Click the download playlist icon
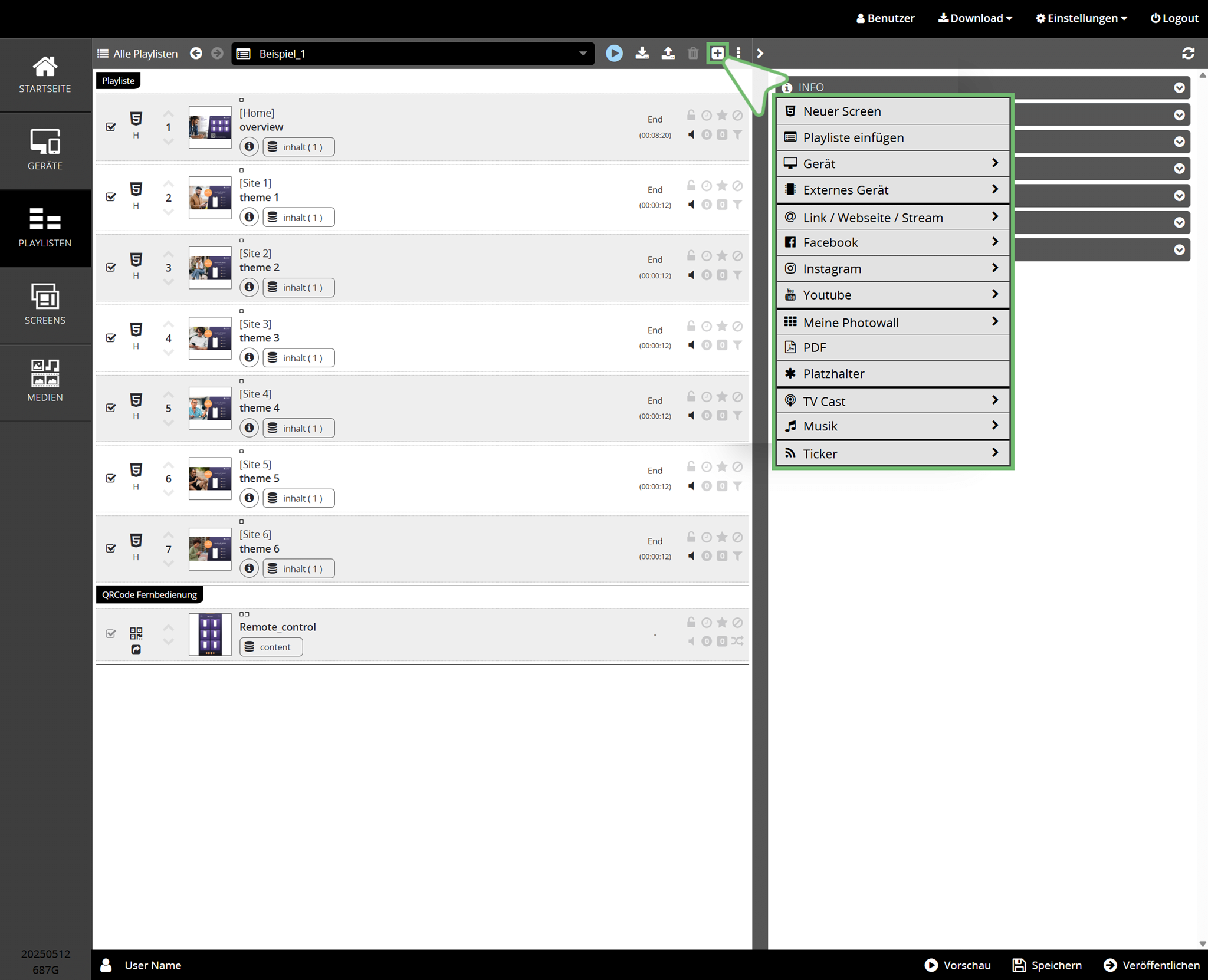The height and width of the screenshot is (980, 1208). (x=642, y=54)
